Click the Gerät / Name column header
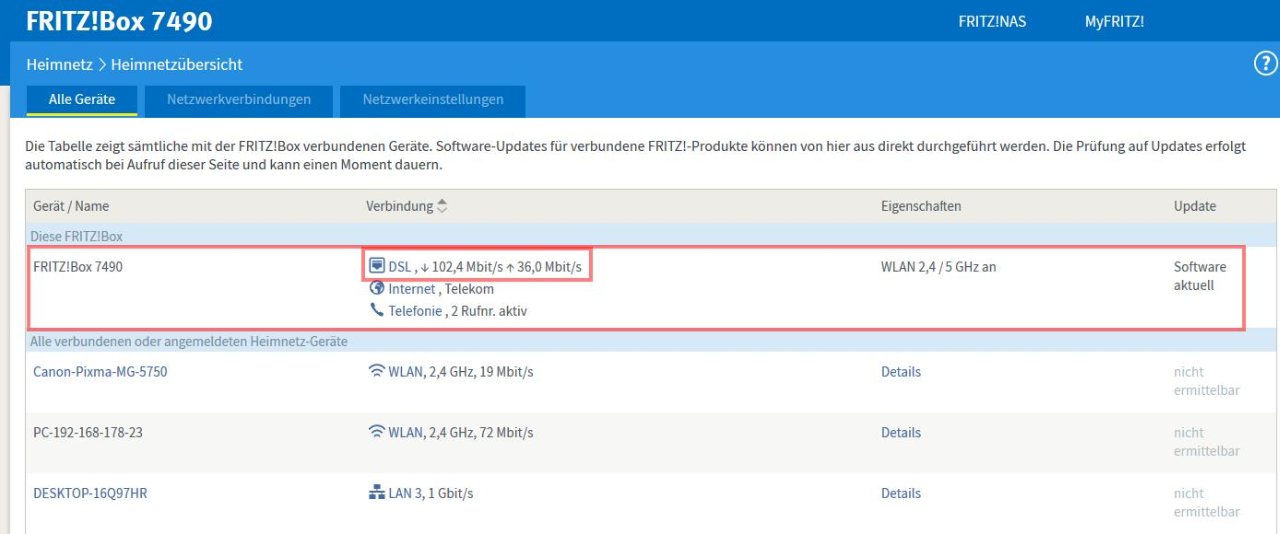Image resolution: width=1280 pixels, height=534 pixels. coord(71,206)
